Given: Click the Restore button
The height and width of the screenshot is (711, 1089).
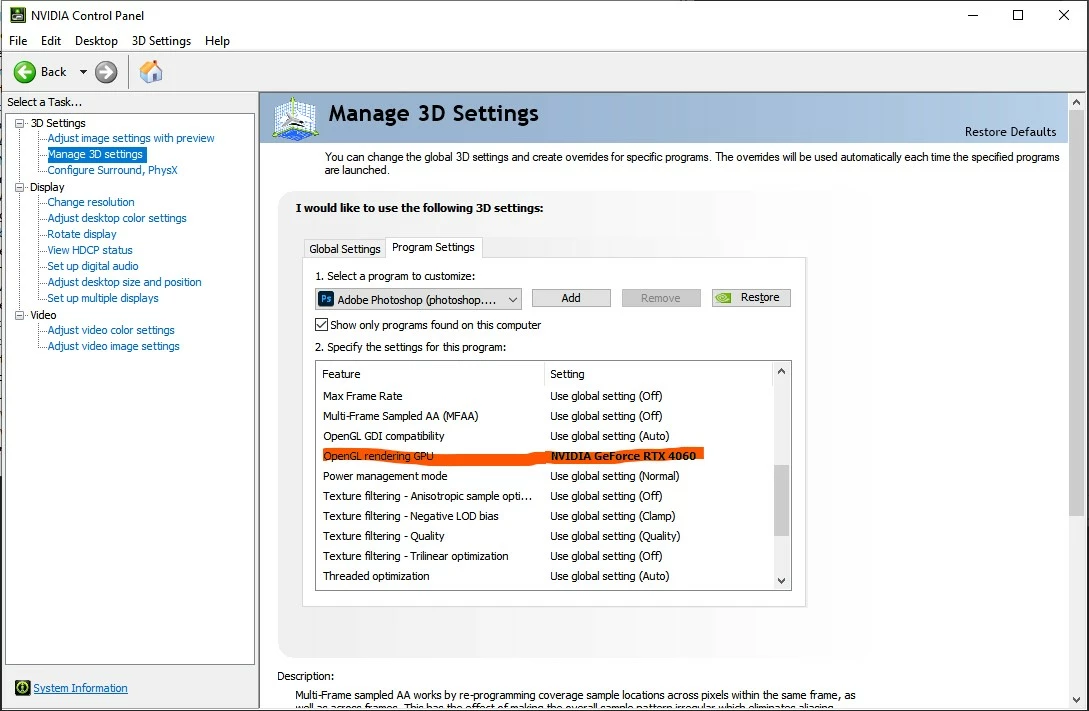Looking at the screenshot, I should tap(751, 298).
